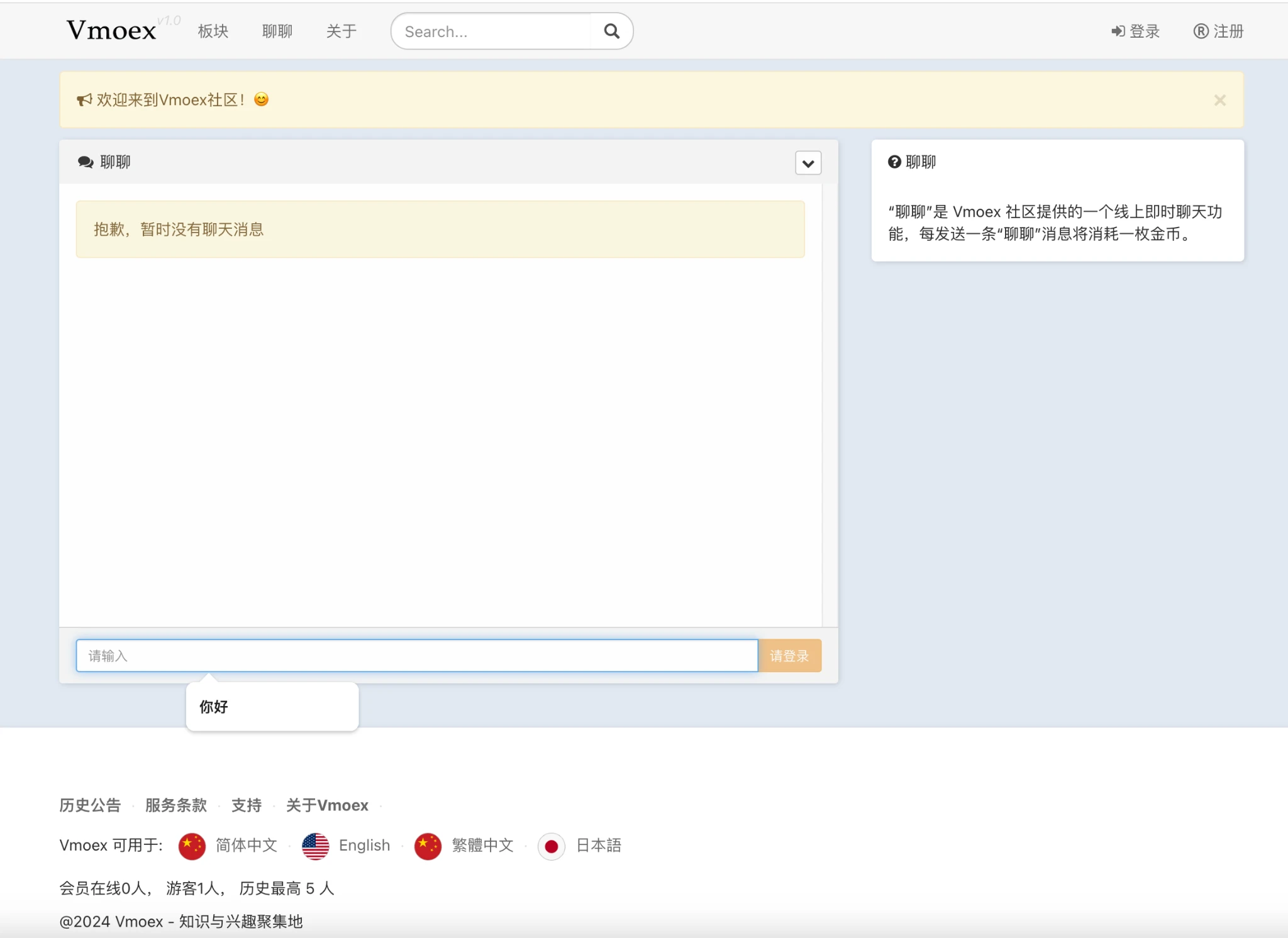Dismiss the welcome announcement banner
The width and height of the screenshot is (1288, 938).
coord(1219,101)
